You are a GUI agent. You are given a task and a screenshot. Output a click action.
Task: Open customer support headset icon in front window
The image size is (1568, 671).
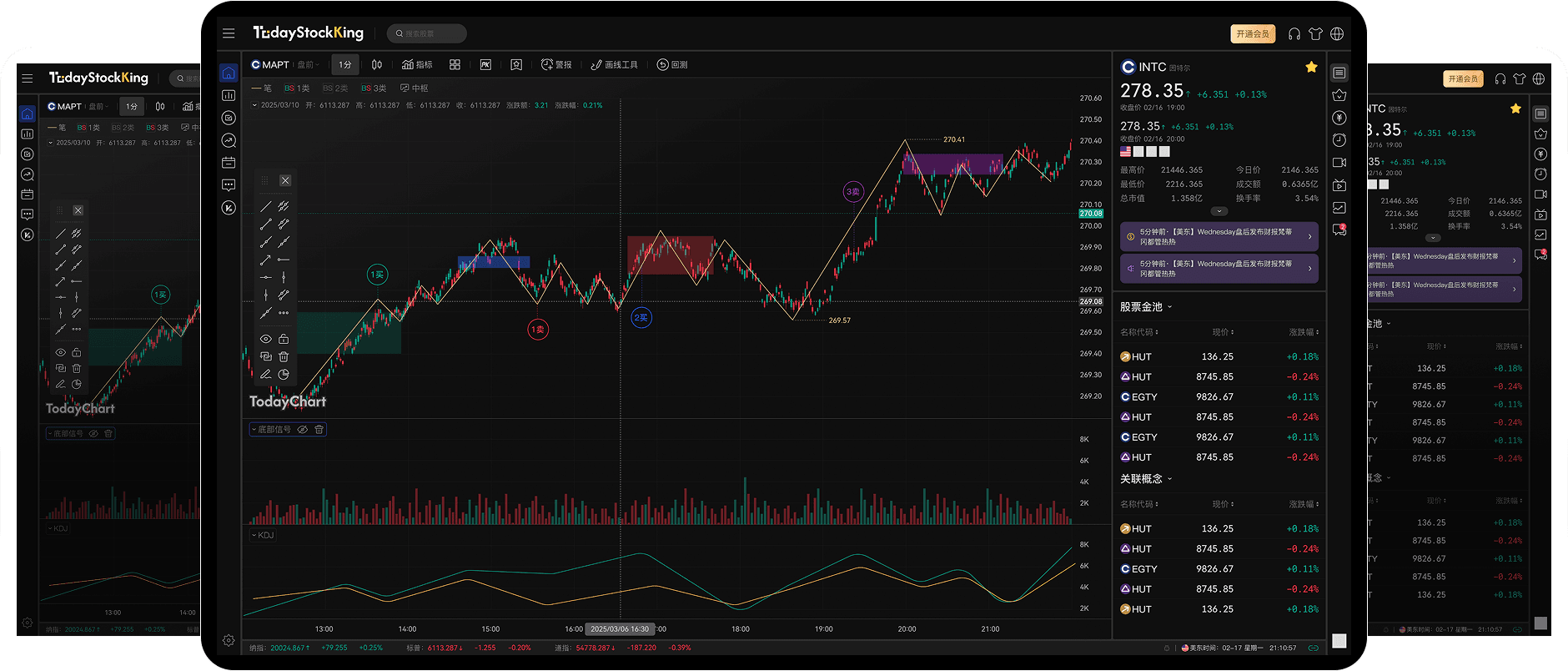click(x=1294, y=33)
